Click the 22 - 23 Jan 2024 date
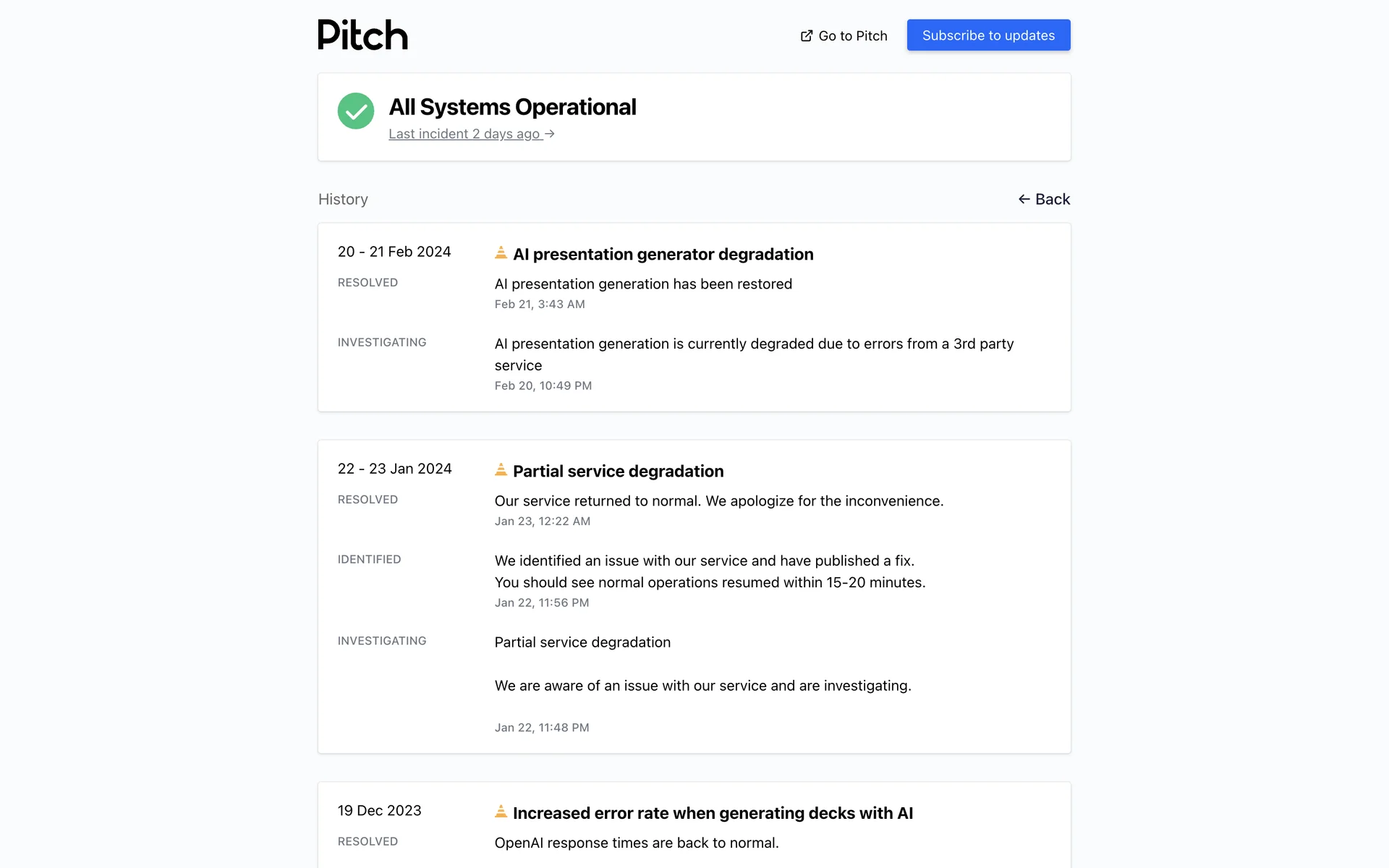 394,469
